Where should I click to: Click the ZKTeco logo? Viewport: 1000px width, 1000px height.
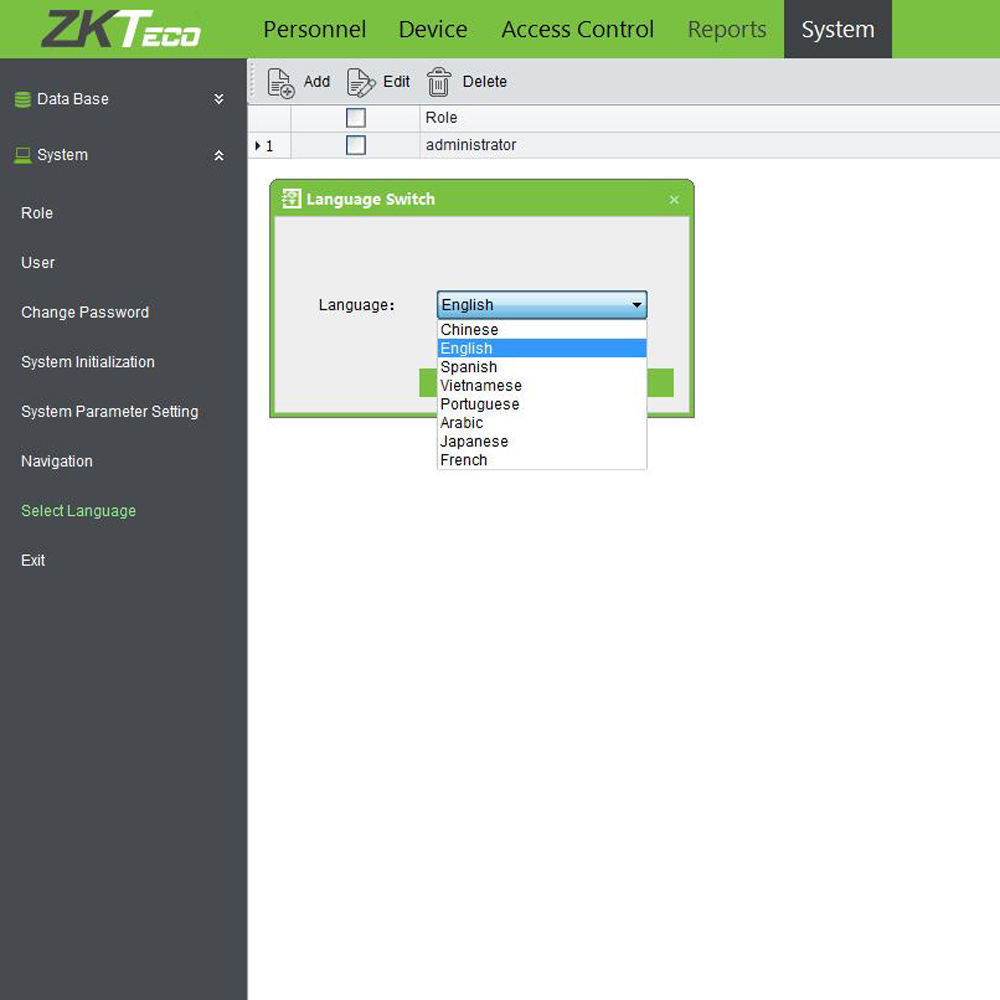tap(121, 29)
